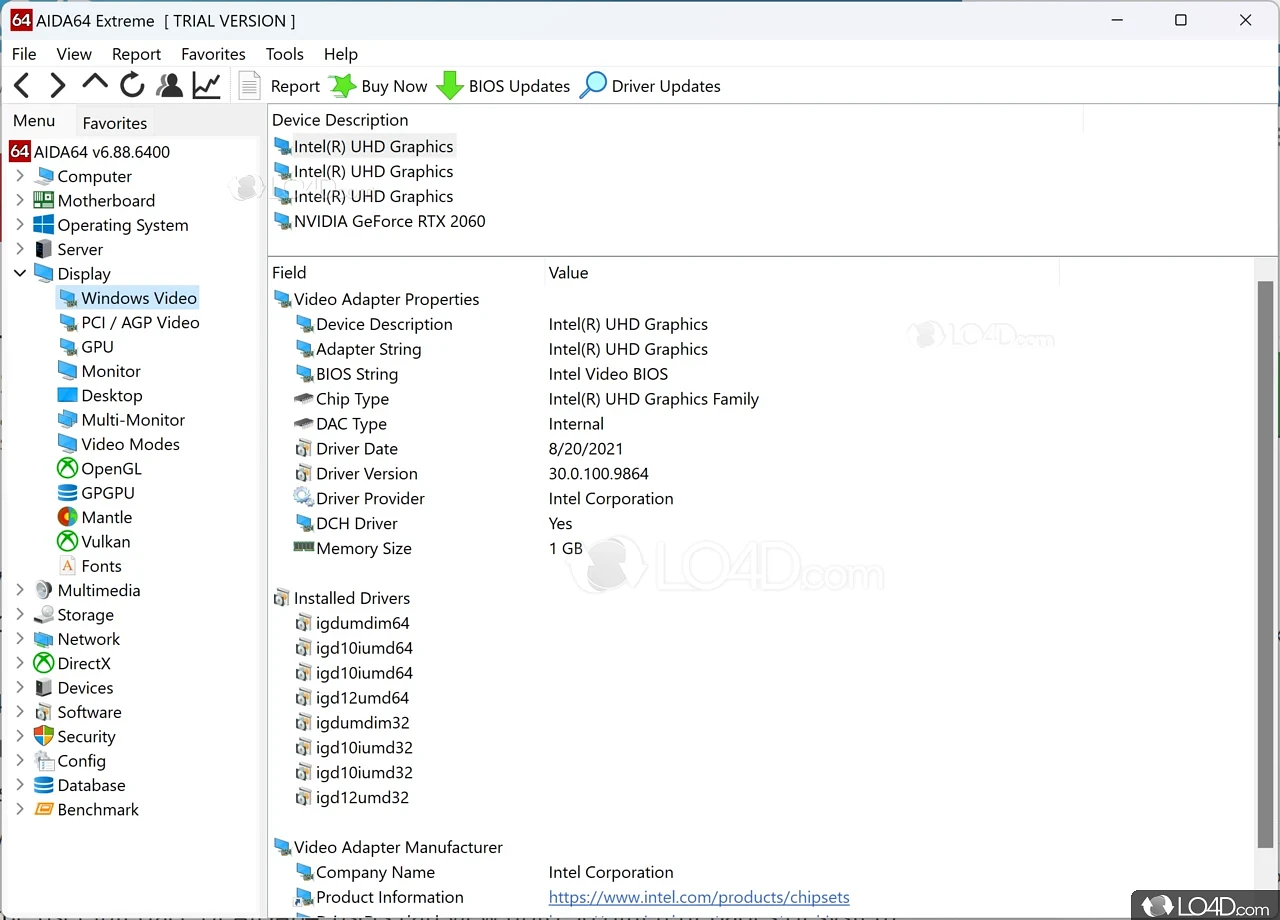This screenshot has height=920, width=1280.
Task: Open BIOS Updates from toolbar
Action: coord(504,86)
